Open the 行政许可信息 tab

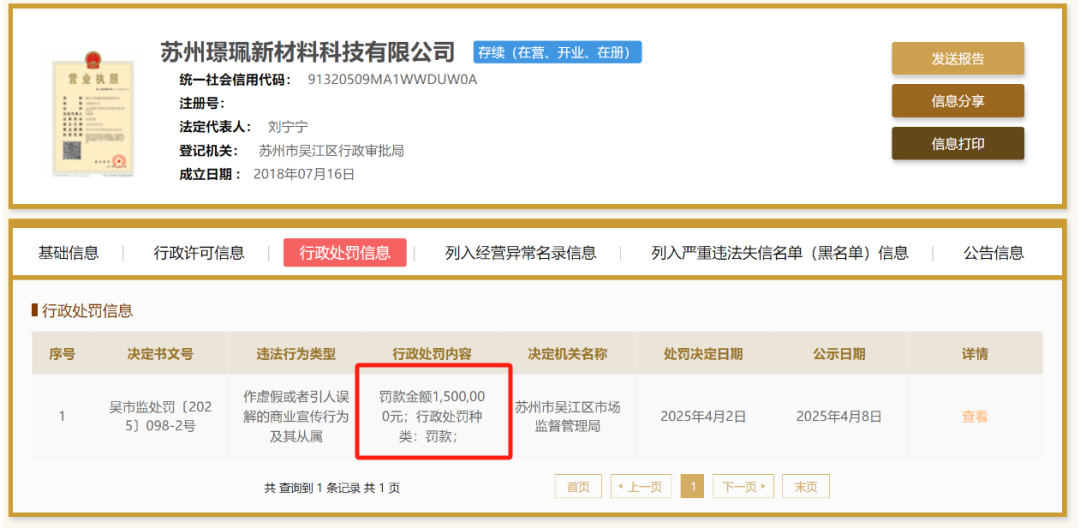[199, 253]
